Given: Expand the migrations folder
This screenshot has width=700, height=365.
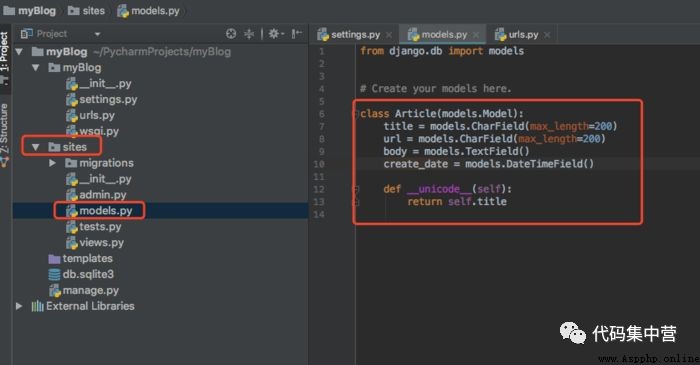Looking at the screenshot, I should click(x=52, y=163).
